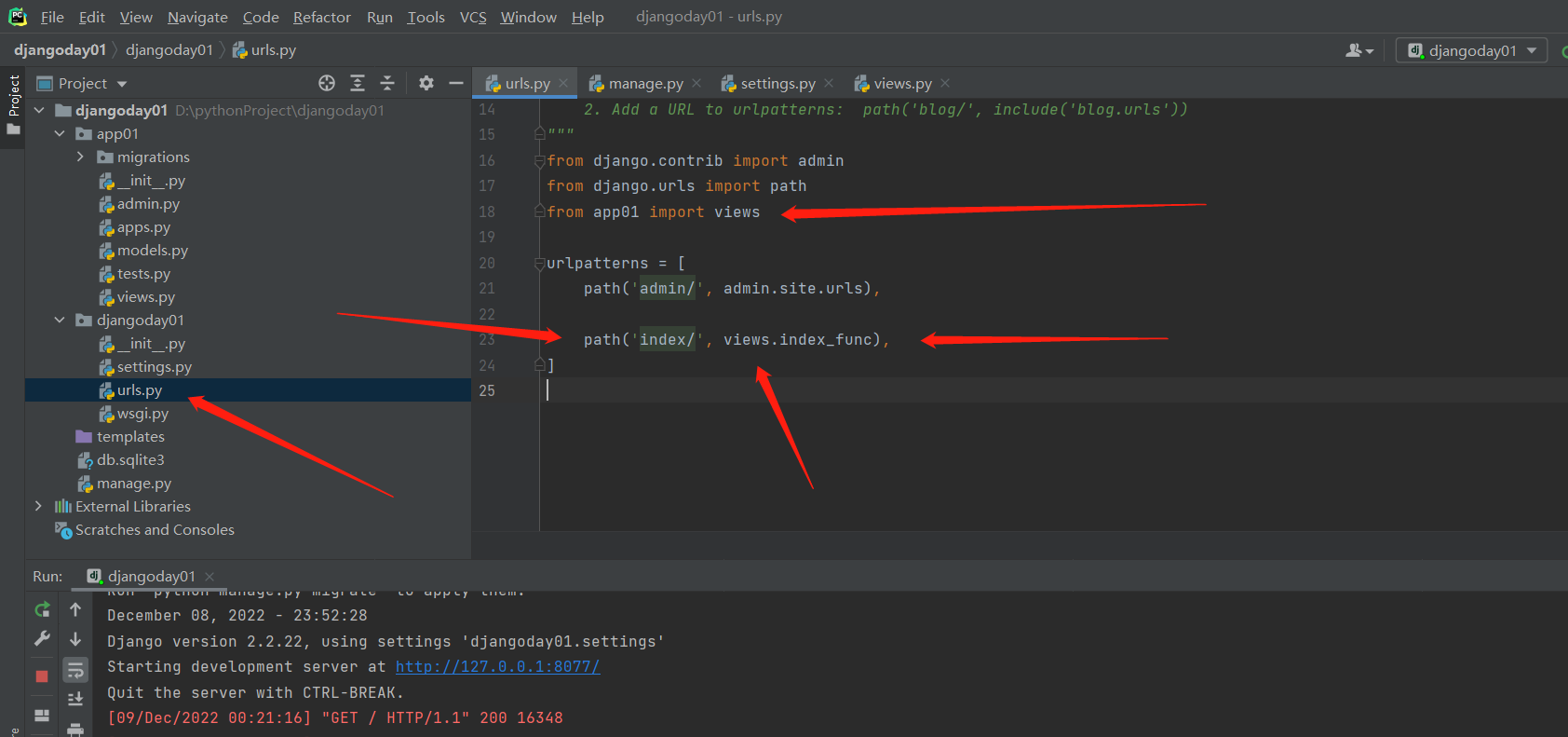
Task: Click the urls.py breadcrumb in navigation bar
Action: tap(264, 49)
